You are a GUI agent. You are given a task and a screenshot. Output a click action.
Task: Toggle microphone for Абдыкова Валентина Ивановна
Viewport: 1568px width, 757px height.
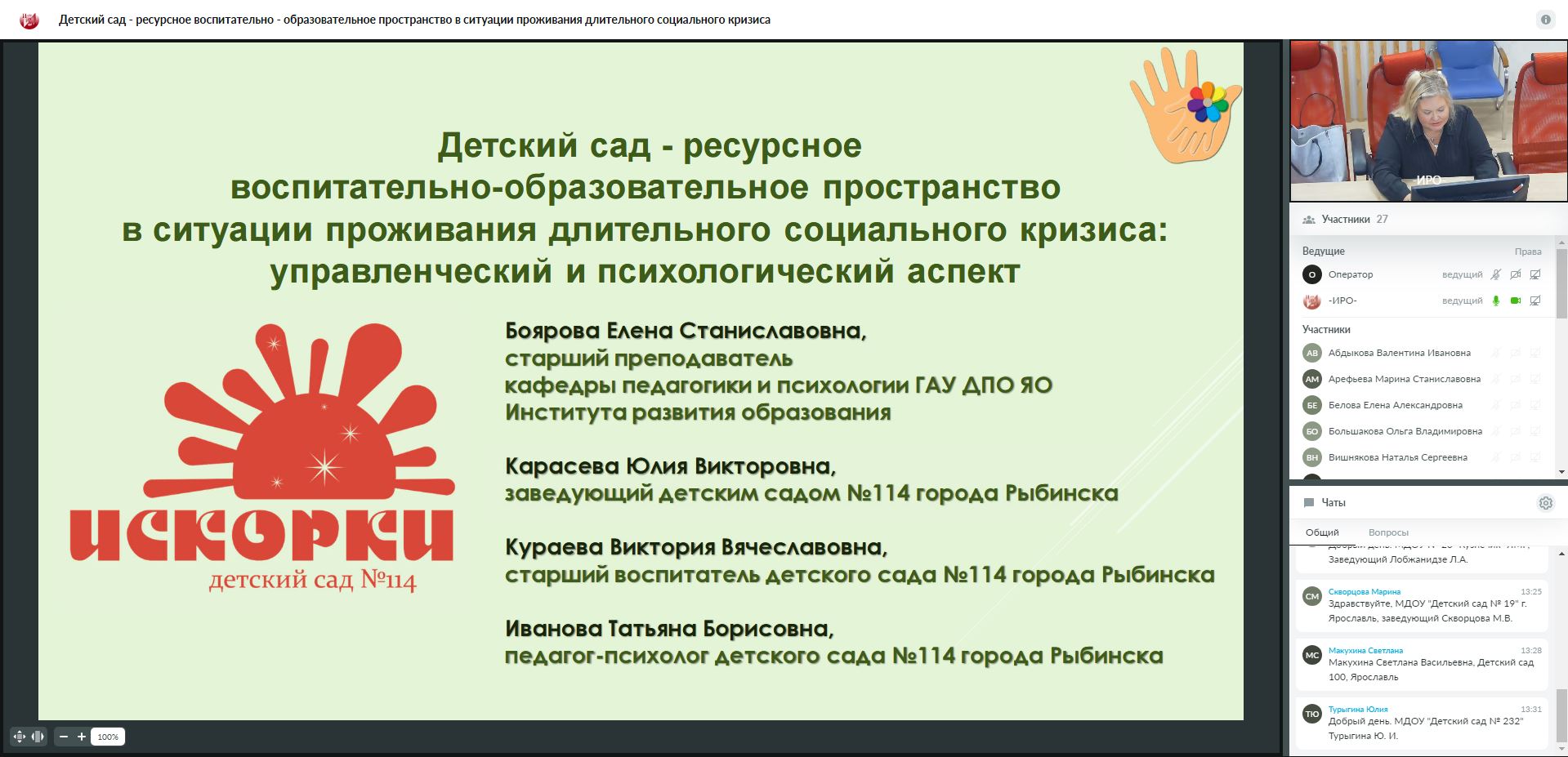click(x=1496, y=354)
